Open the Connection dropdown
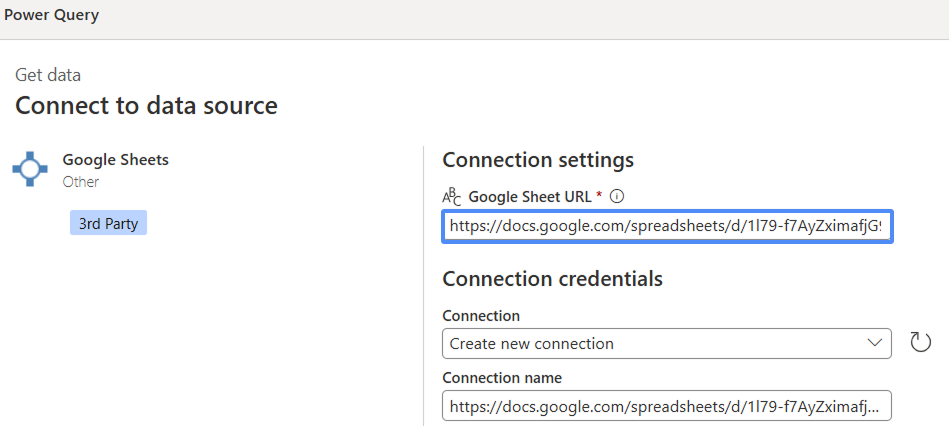 coord(666,343)
